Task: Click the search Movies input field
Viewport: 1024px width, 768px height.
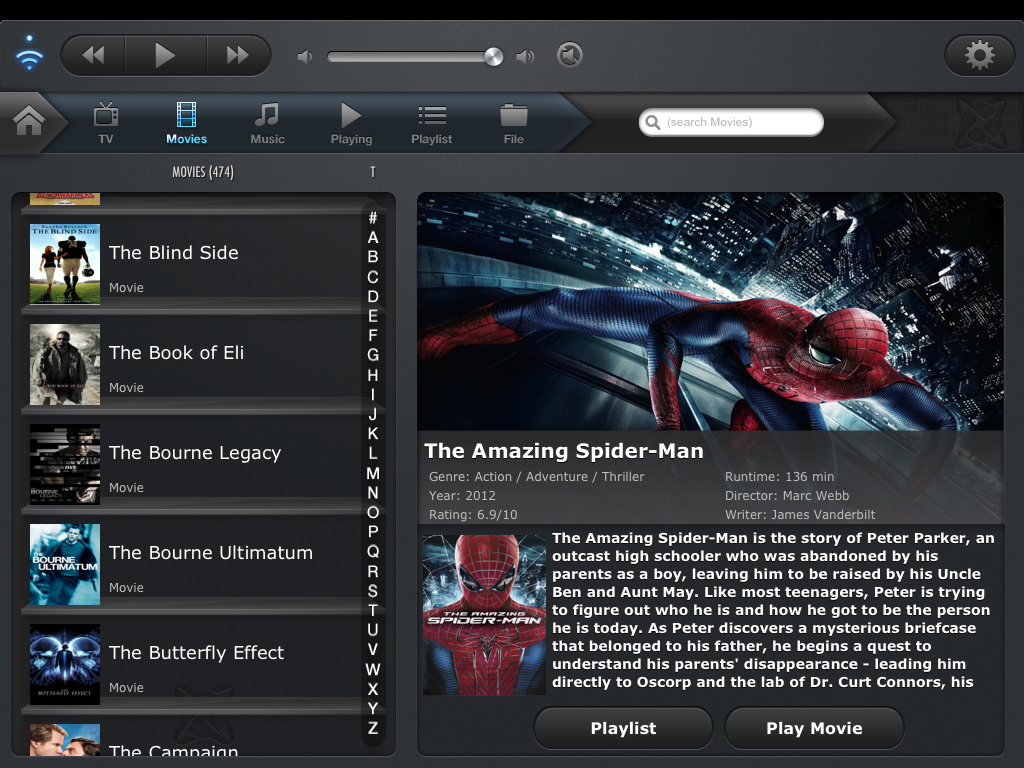Action: [731, 122]
